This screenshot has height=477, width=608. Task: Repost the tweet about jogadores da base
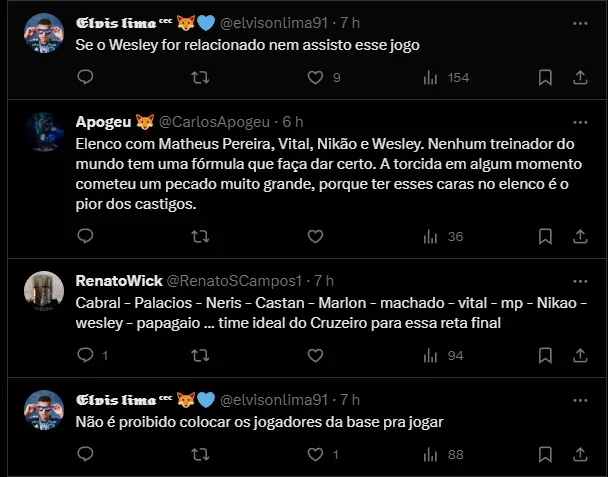200,454
